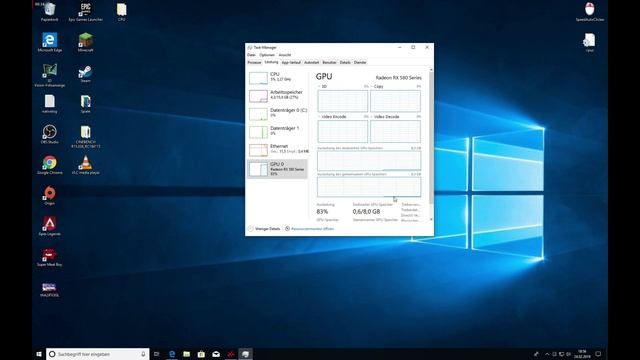Open the desktop icon below Super Meat Boy

pos(49,289)
